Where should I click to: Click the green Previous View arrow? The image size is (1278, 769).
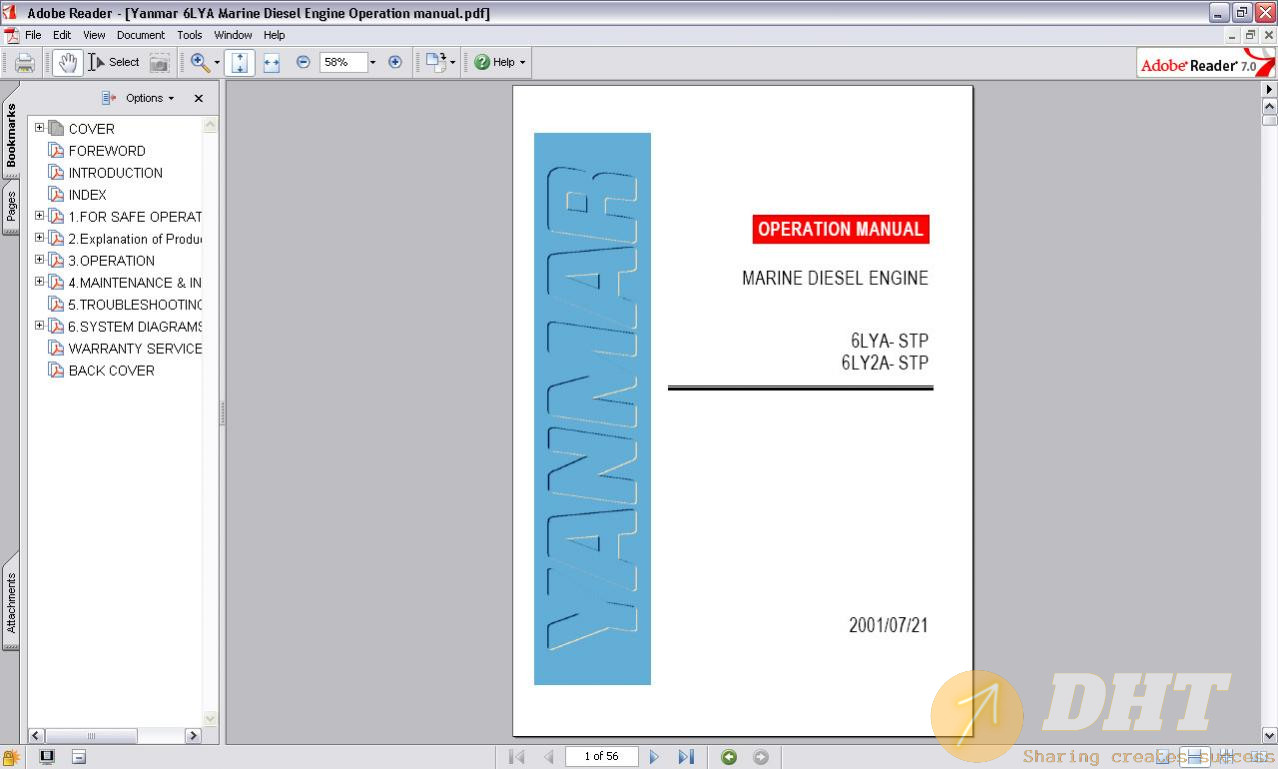coord(729,757)
